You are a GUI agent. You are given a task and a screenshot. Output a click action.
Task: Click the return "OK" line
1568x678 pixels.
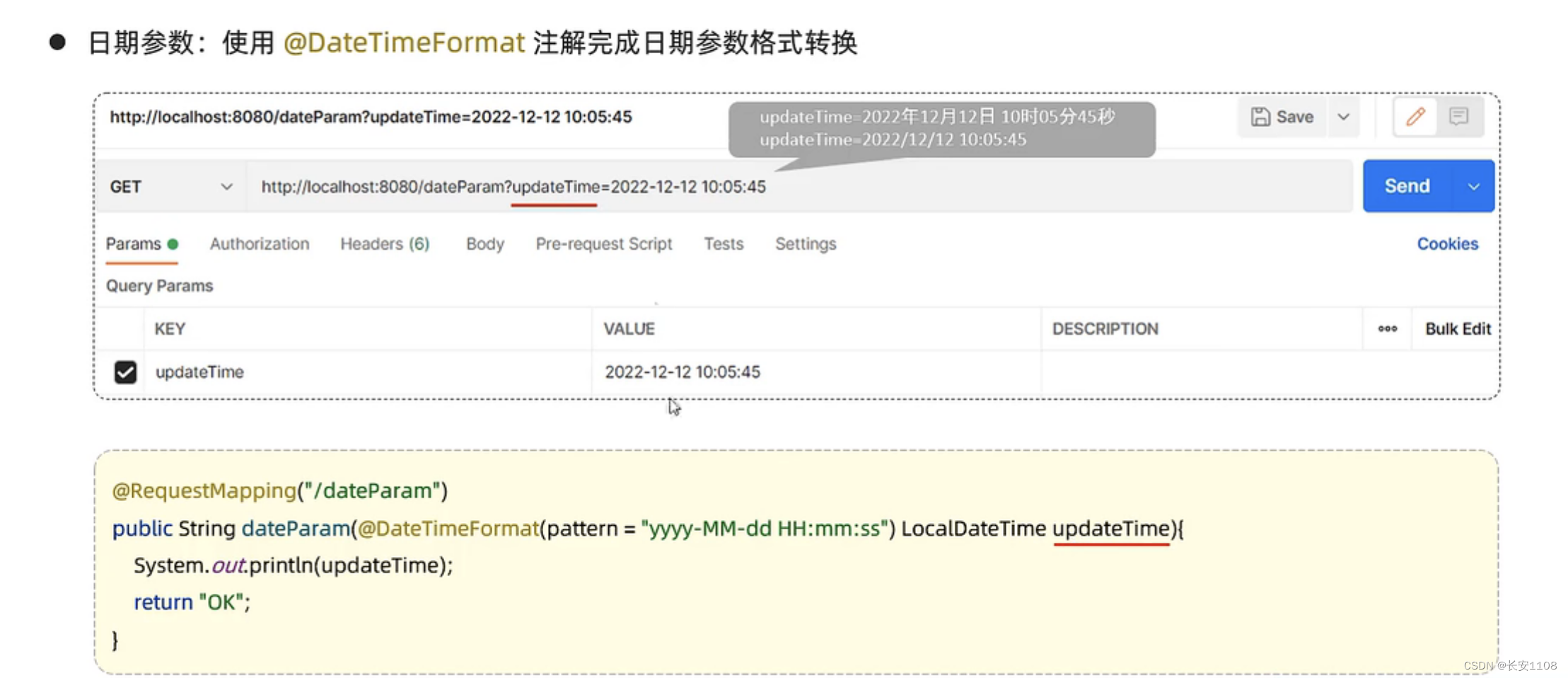click(192, 602)
